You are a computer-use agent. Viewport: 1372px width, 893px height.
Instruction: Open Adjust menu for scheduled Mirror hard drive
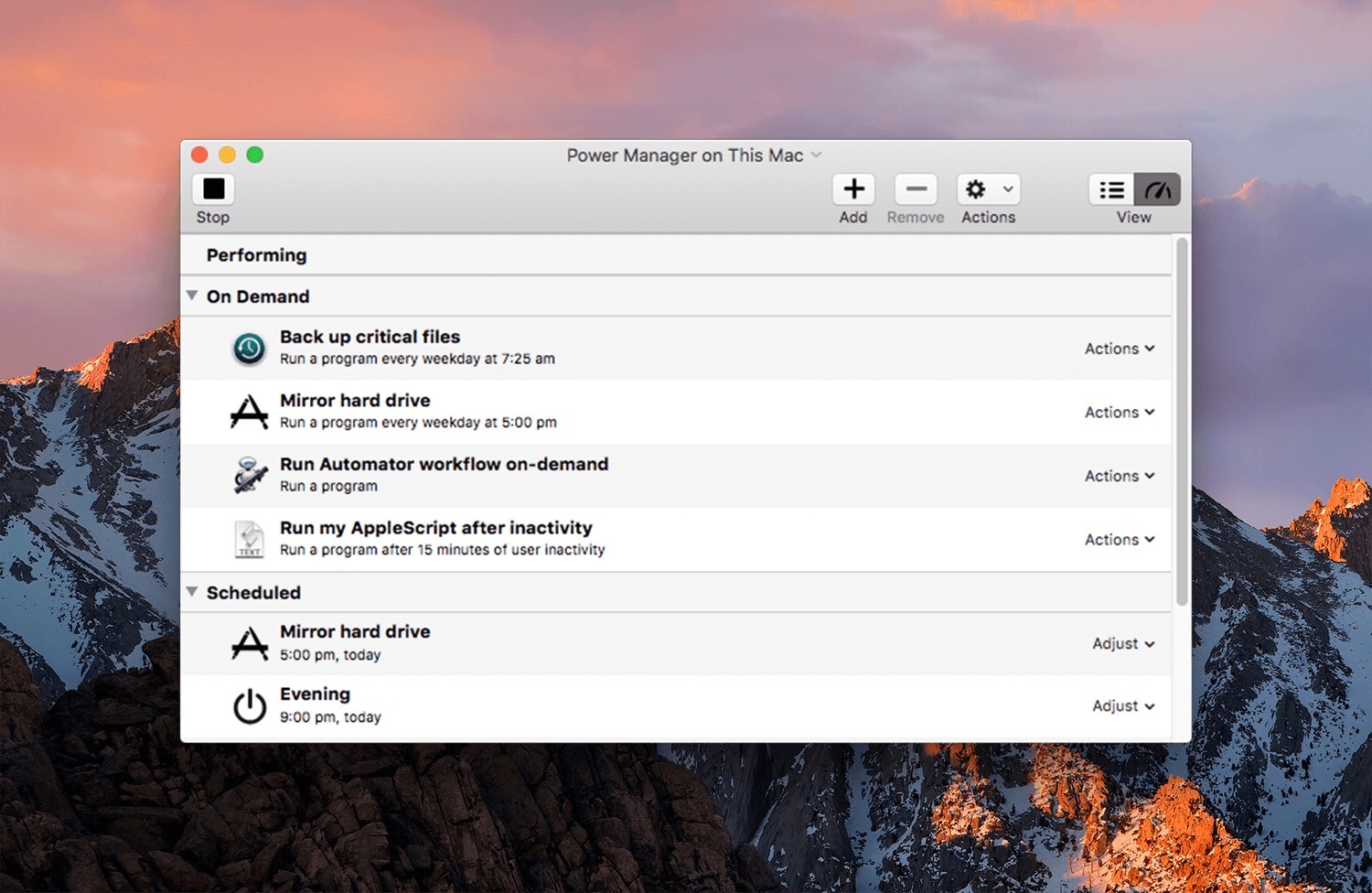(1123, 644)
